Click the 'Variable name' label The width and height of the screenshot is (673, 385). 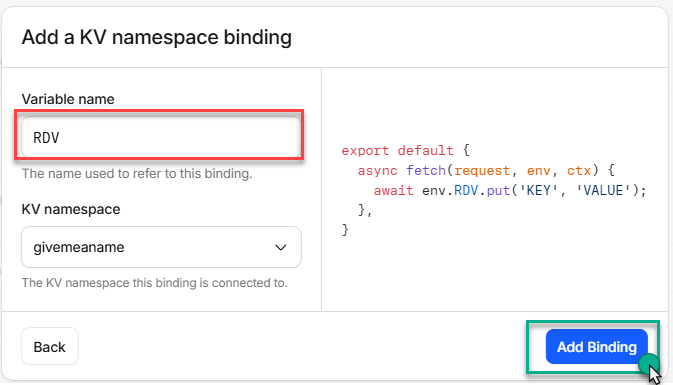68,99
